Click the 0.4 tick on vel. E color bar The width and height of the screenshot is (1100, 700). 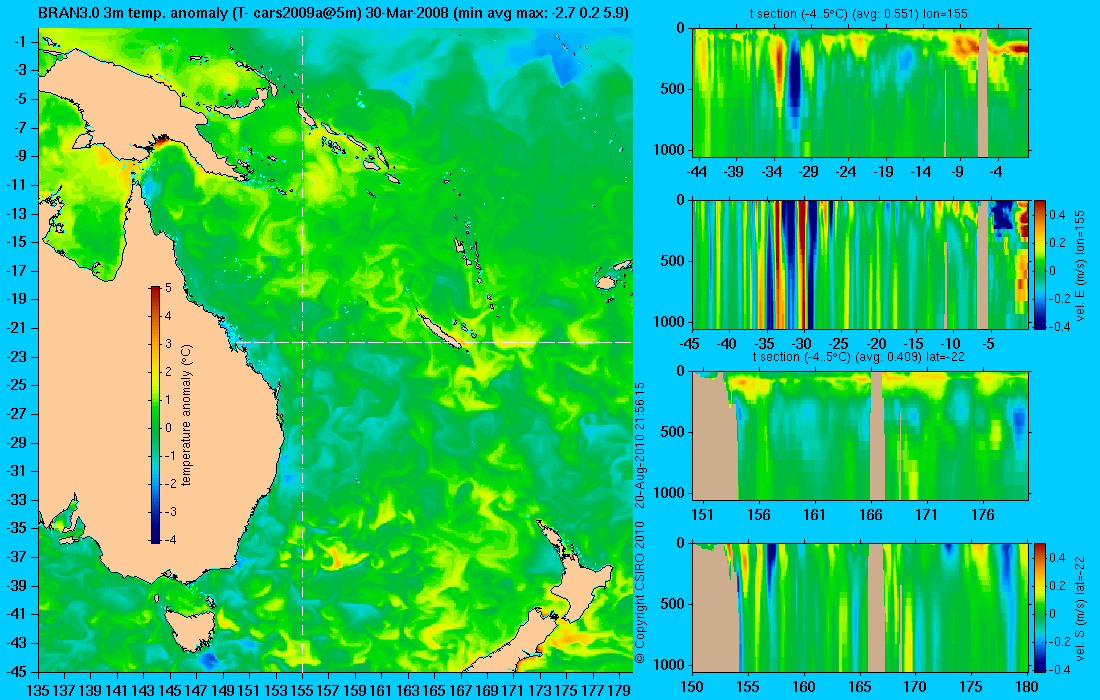(x=1059, y=215)
